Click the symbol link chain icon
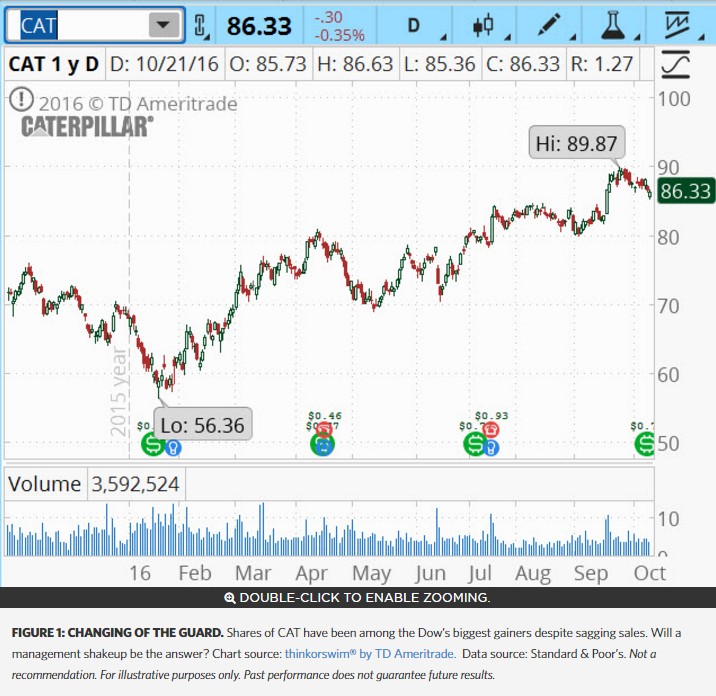This screenshot has width=716, height=696. 200,26
